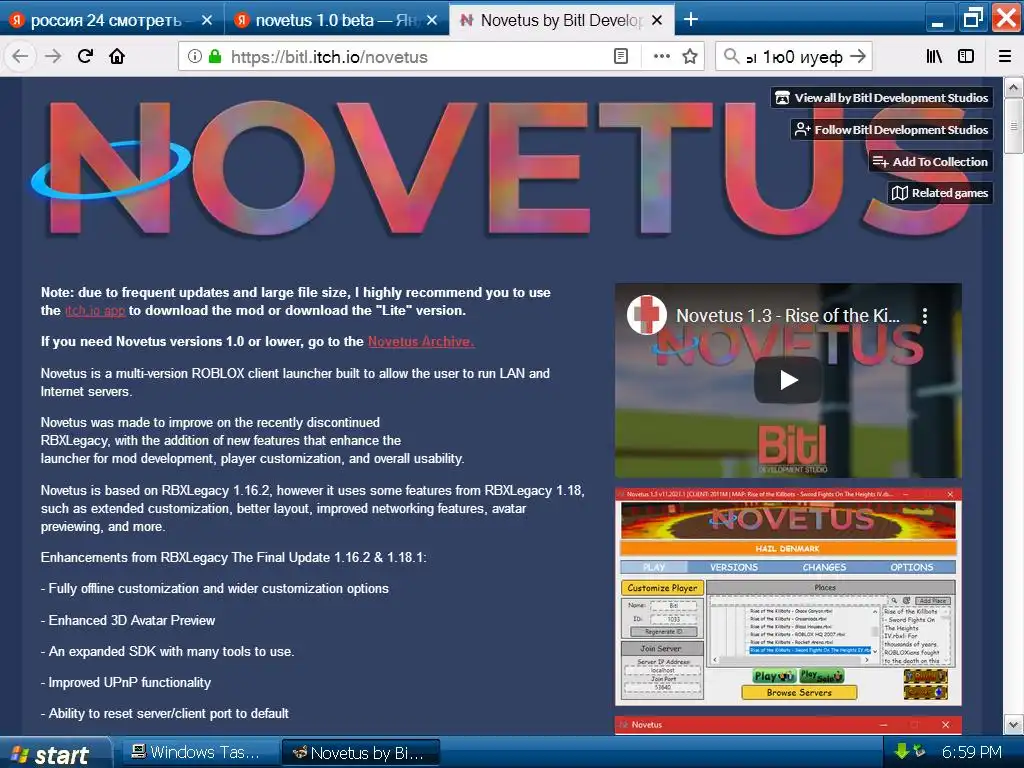The height and width of the screenshot is (768, 1024).
Task: Click the search magnifier icon
Action: click(x=731, y=56)
